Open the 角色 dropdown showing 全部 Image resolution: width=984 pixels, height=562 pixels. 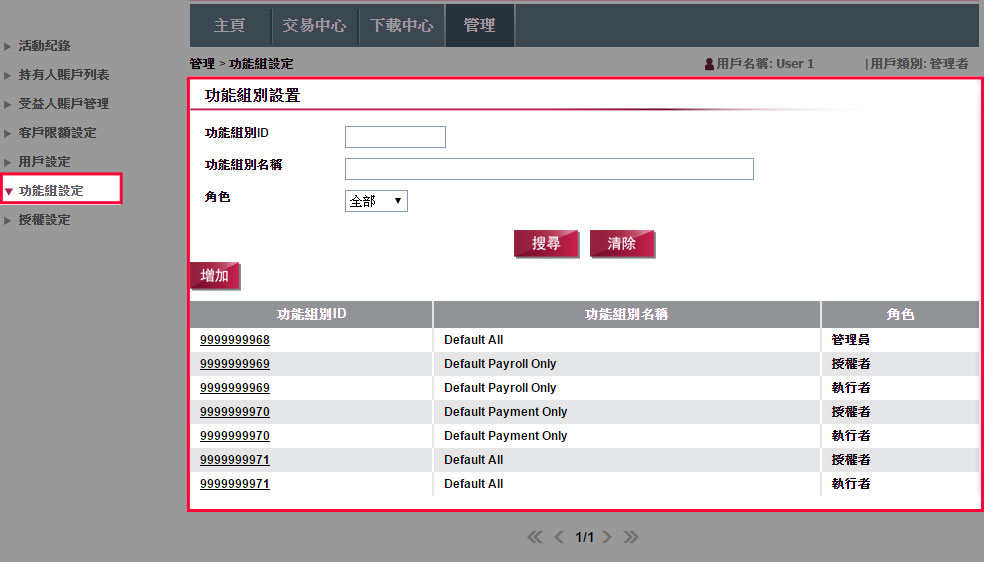(x=376, y=201)
